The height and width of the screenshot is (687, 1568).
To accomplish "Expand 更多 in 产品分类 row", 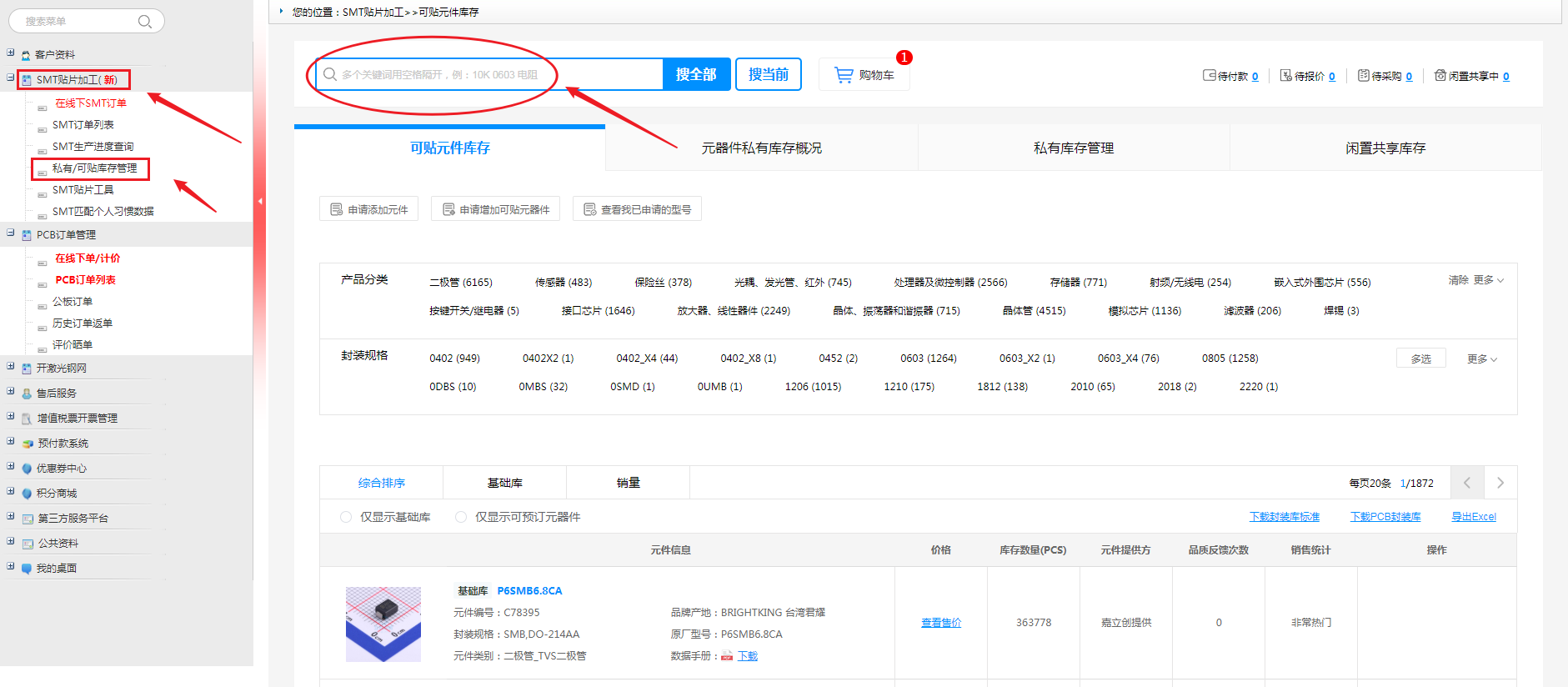I will 1488,280.
